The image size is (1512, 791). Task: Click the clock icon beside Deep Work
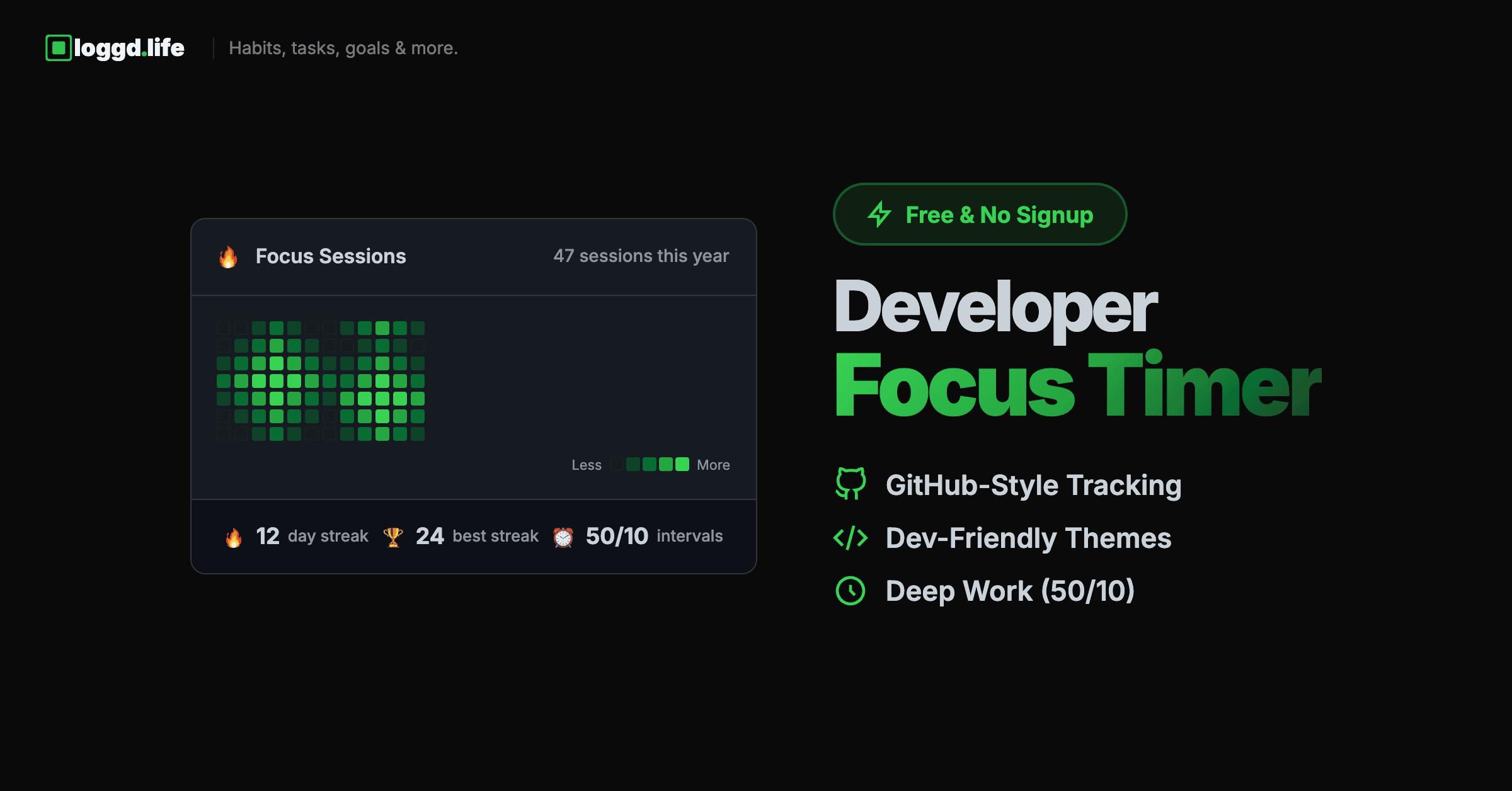[x=850, y=591]
